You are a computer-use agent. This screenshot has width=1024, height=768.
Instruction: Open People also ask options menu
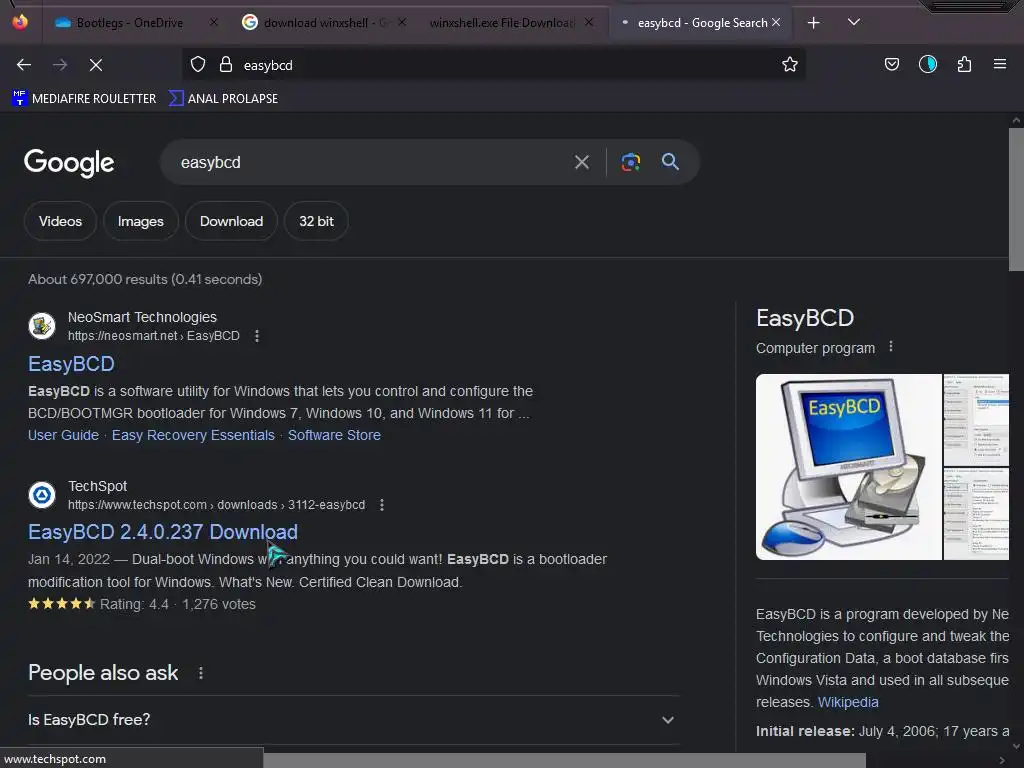[x=200, y=673]
